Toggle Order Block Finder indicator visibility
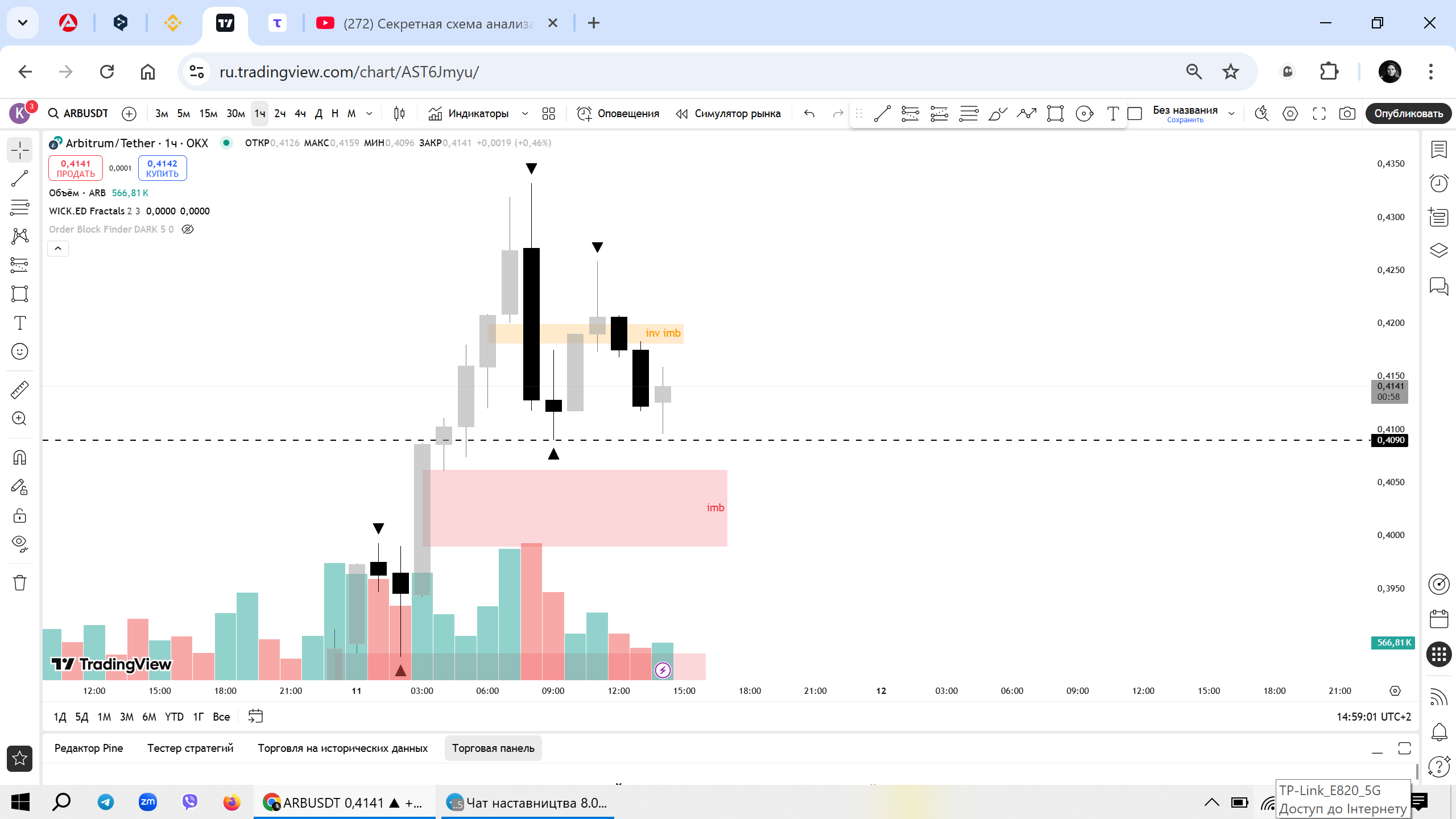 pyautogui.click(x=188, y=229)
